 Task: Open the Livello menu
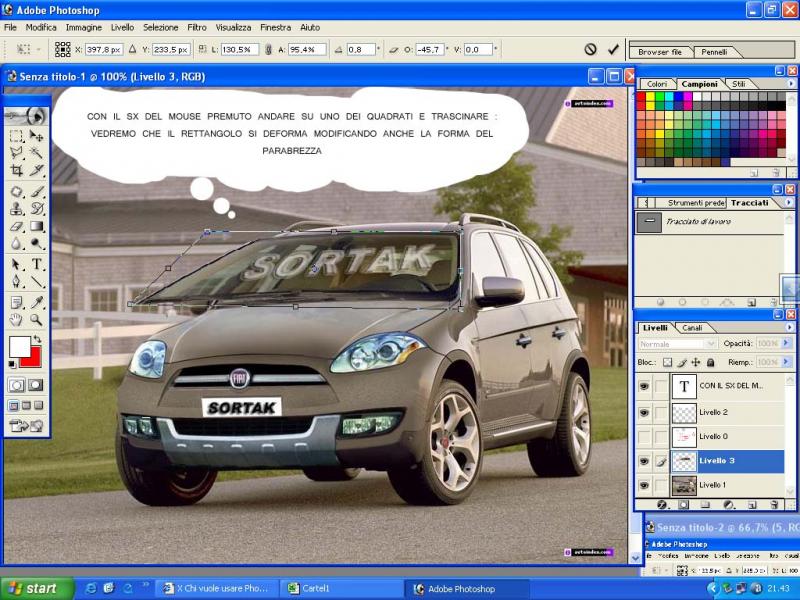(122, 28)
